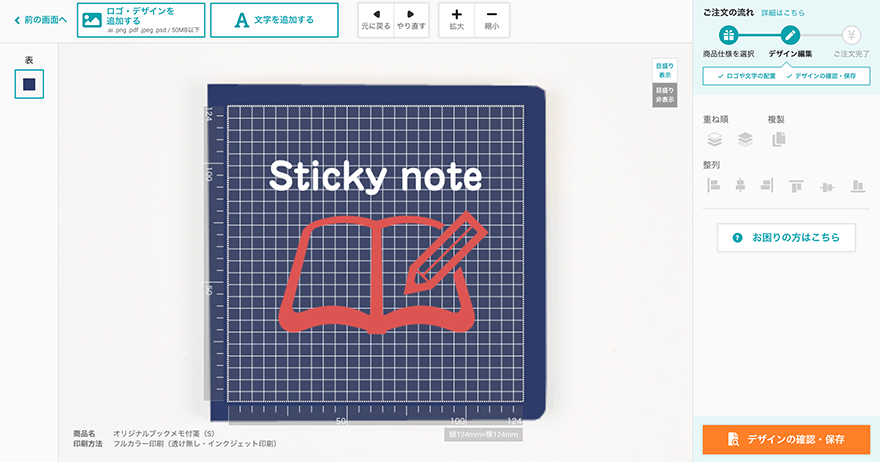Align vertical middle icon in 整列

(x=827, y=187)
